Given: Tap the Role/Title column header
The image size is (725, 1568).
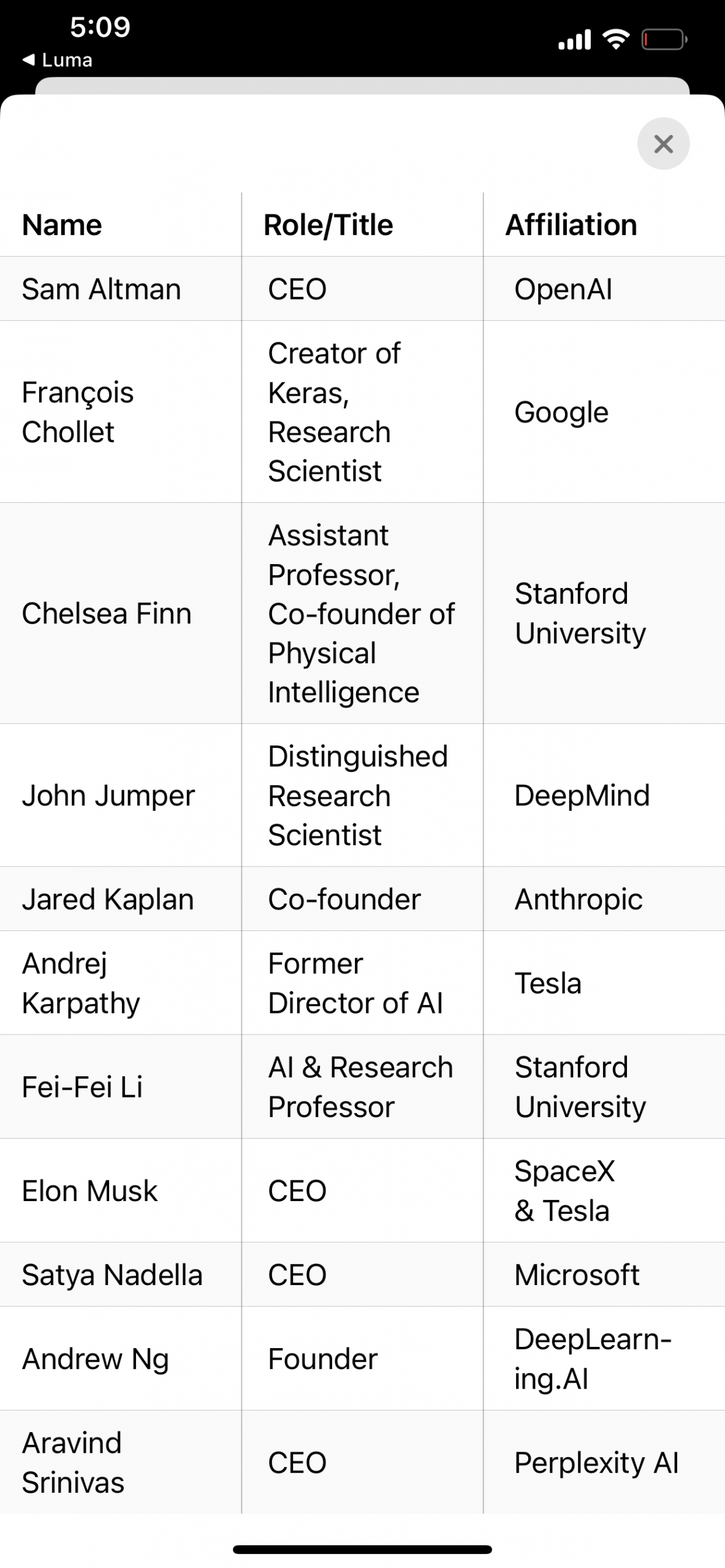Looking at the screenshot, I should (328, 225).
